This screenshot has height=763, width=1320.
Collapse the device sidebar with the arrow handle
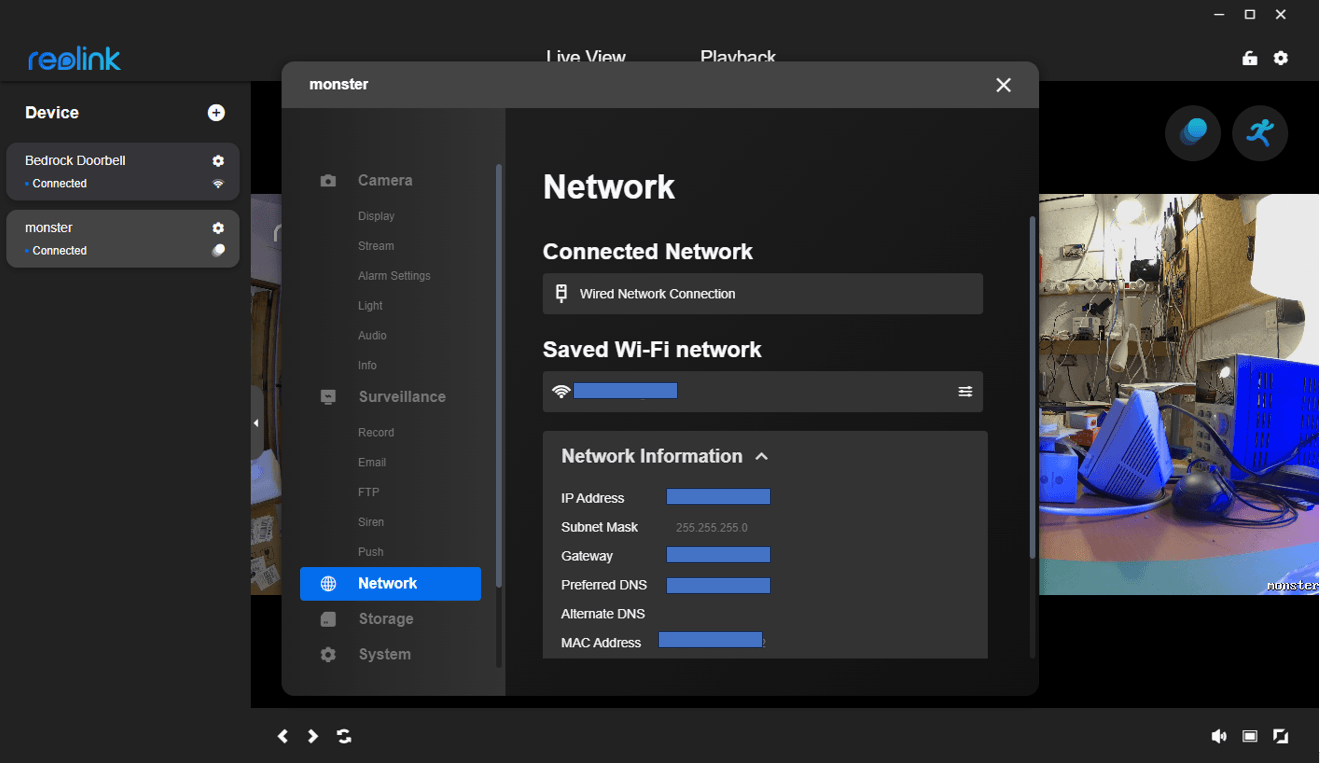click(256, 423)
